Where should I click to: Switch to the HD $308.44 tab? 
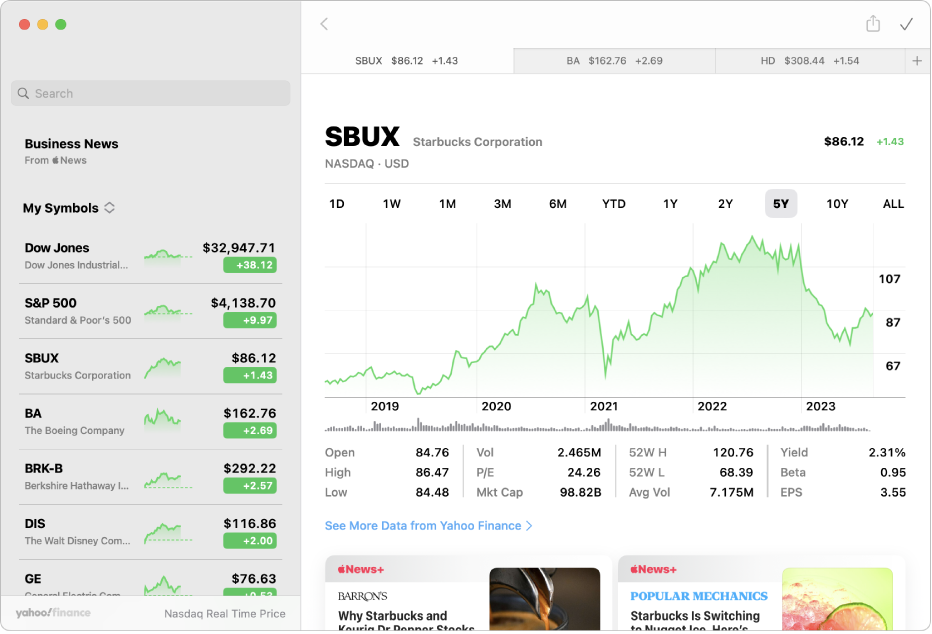click(x=810, y=61)
